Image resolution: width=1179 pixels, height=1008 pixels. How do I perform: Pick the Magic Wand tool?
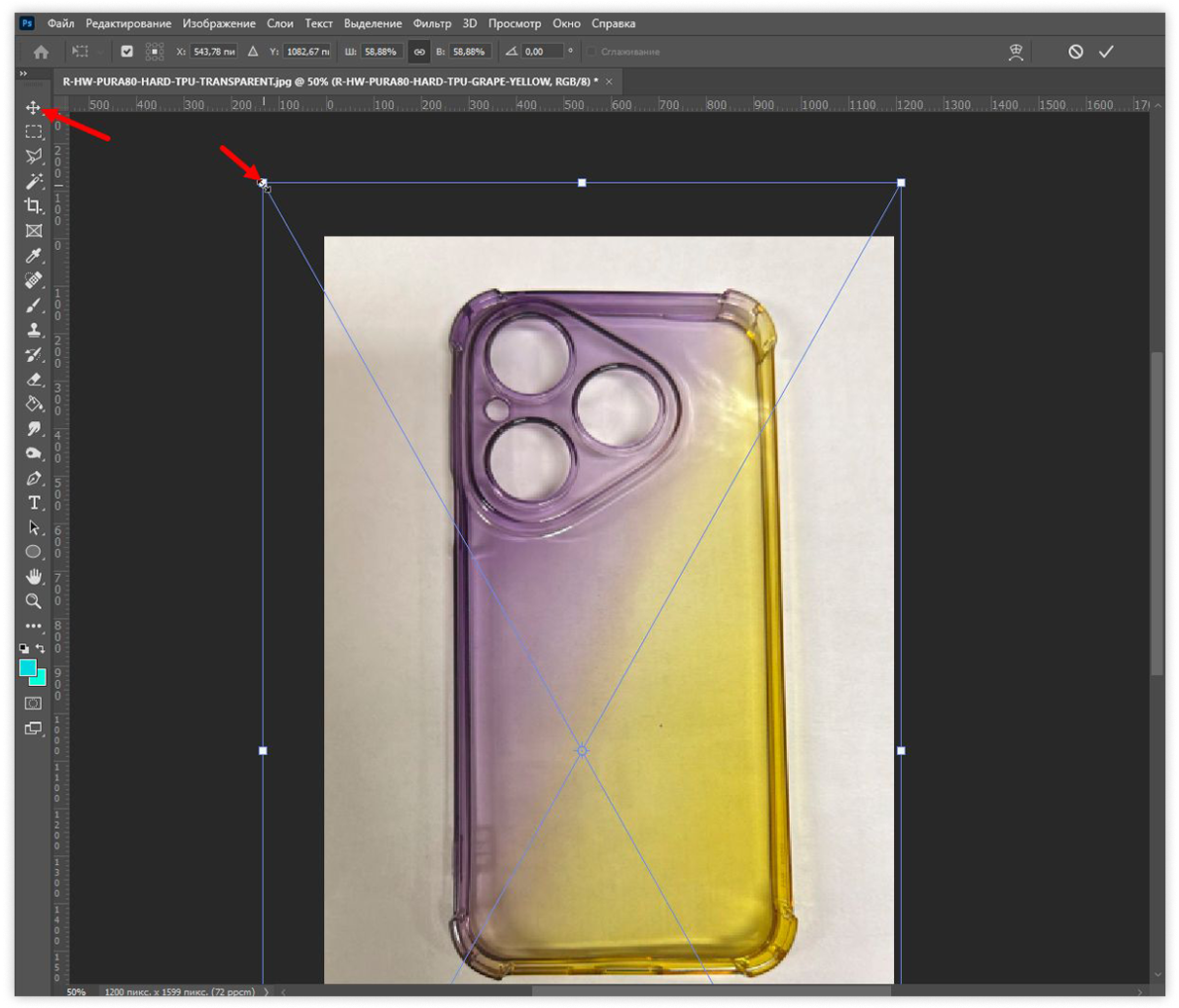(33, 182)
